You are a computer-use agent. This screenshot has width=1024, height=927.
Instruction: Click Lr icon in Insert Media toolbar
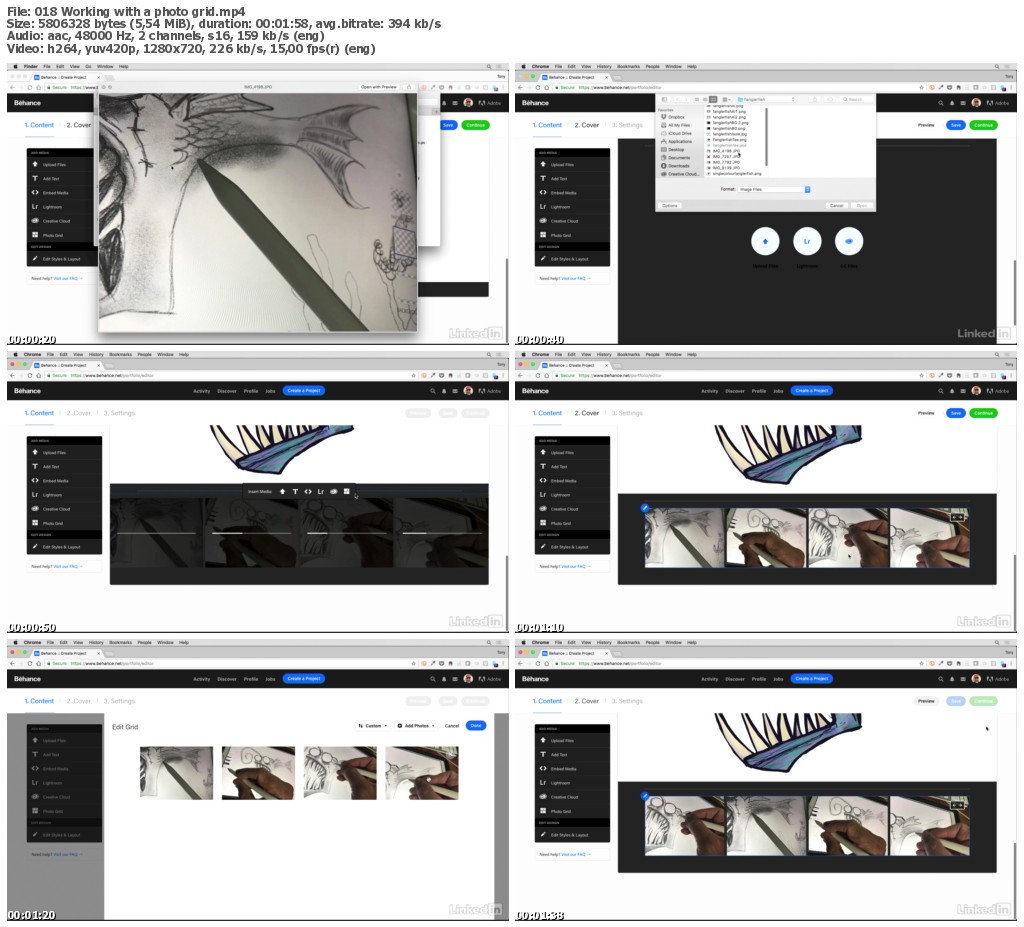(321, 491)
